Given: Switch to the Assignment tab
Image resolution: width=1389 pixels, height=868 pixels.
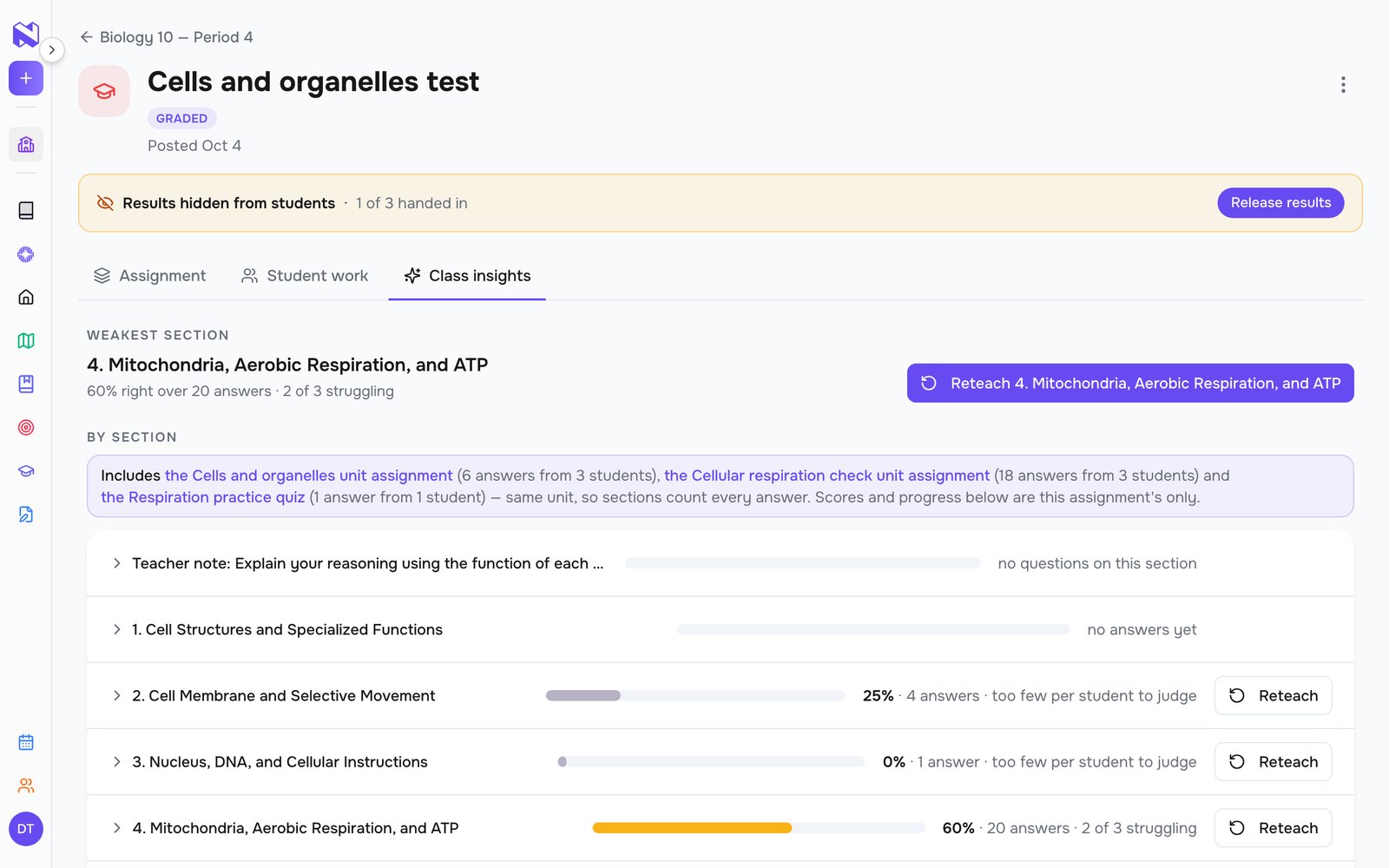Looking at the screenshot, I should click(x=149, y=275).
